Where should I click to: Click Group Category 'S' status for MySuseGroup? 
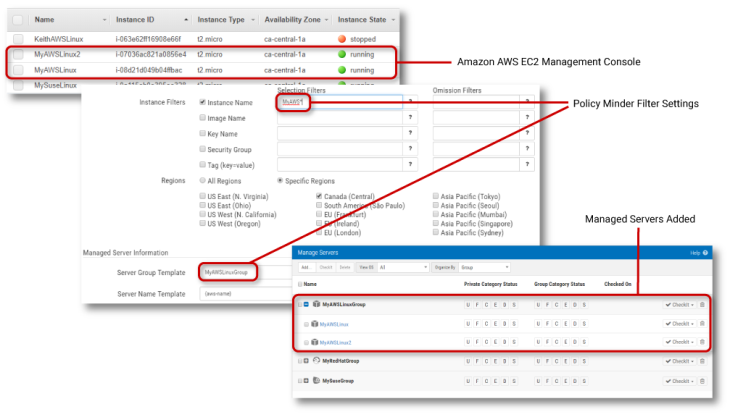[584, 381]
